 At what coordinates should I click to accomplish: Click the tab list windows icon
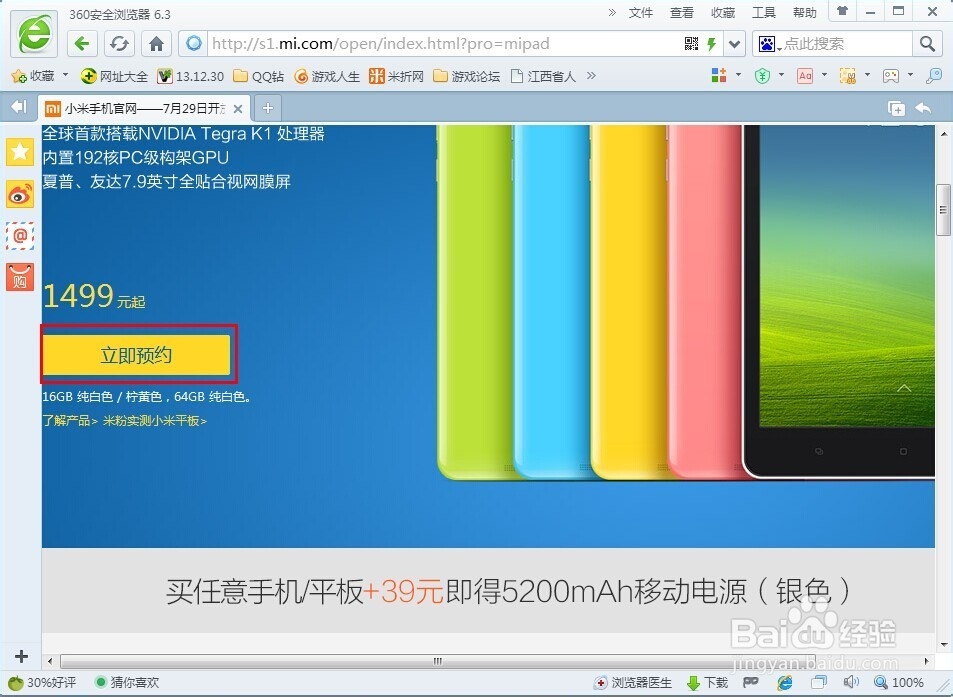pyautogui.click(x=896, y=108)
